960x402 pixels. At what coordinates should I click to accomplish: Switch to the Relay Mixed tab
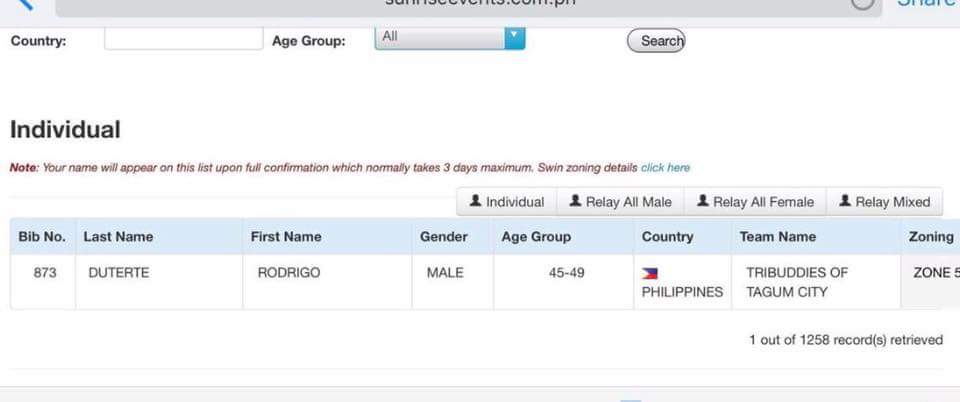[x=885, y=202]
